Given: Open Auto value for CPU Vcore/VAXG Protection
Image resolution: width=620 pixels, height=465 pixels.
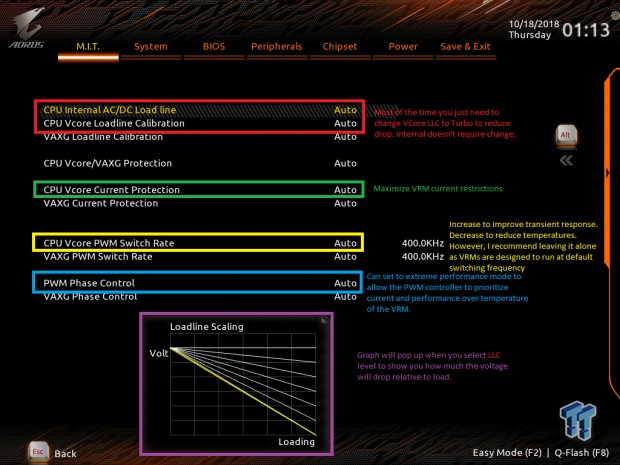Looking at the screenshot, I should [x=345, y=163].
